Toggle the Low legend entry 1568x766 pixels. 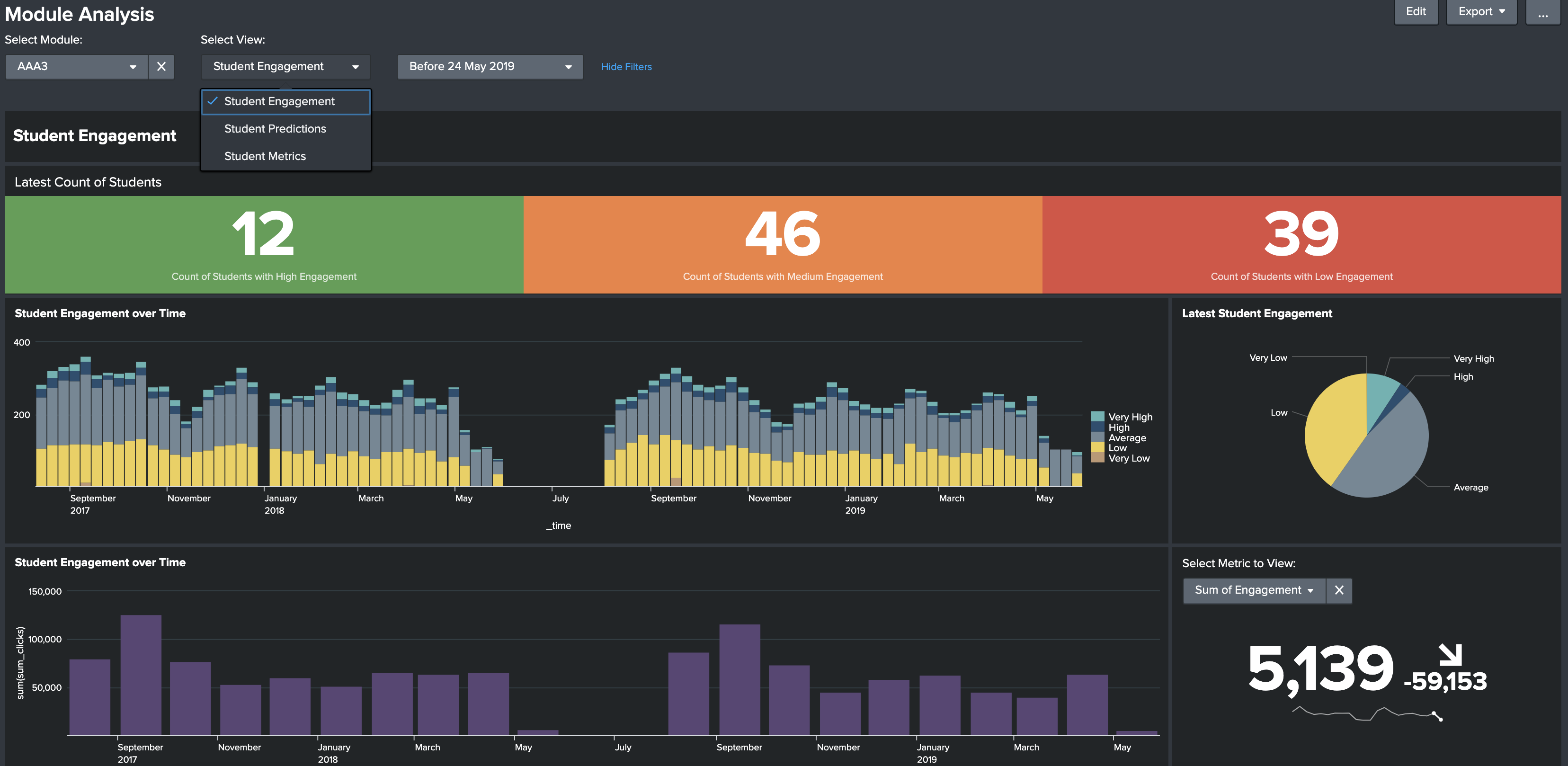coord(1117,447)
